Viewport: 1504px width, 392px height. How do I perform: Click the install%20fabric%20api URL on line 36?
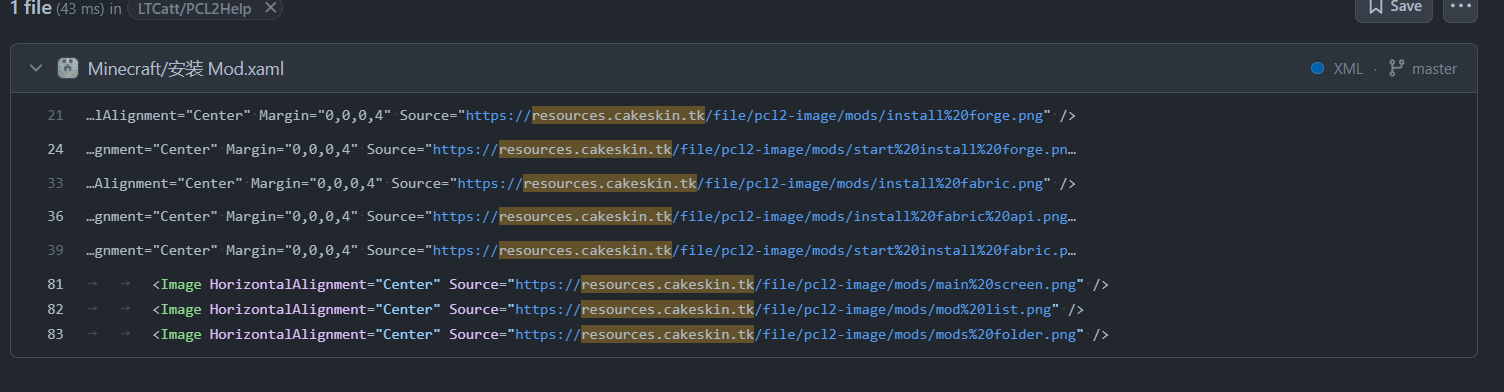point(754,216)
